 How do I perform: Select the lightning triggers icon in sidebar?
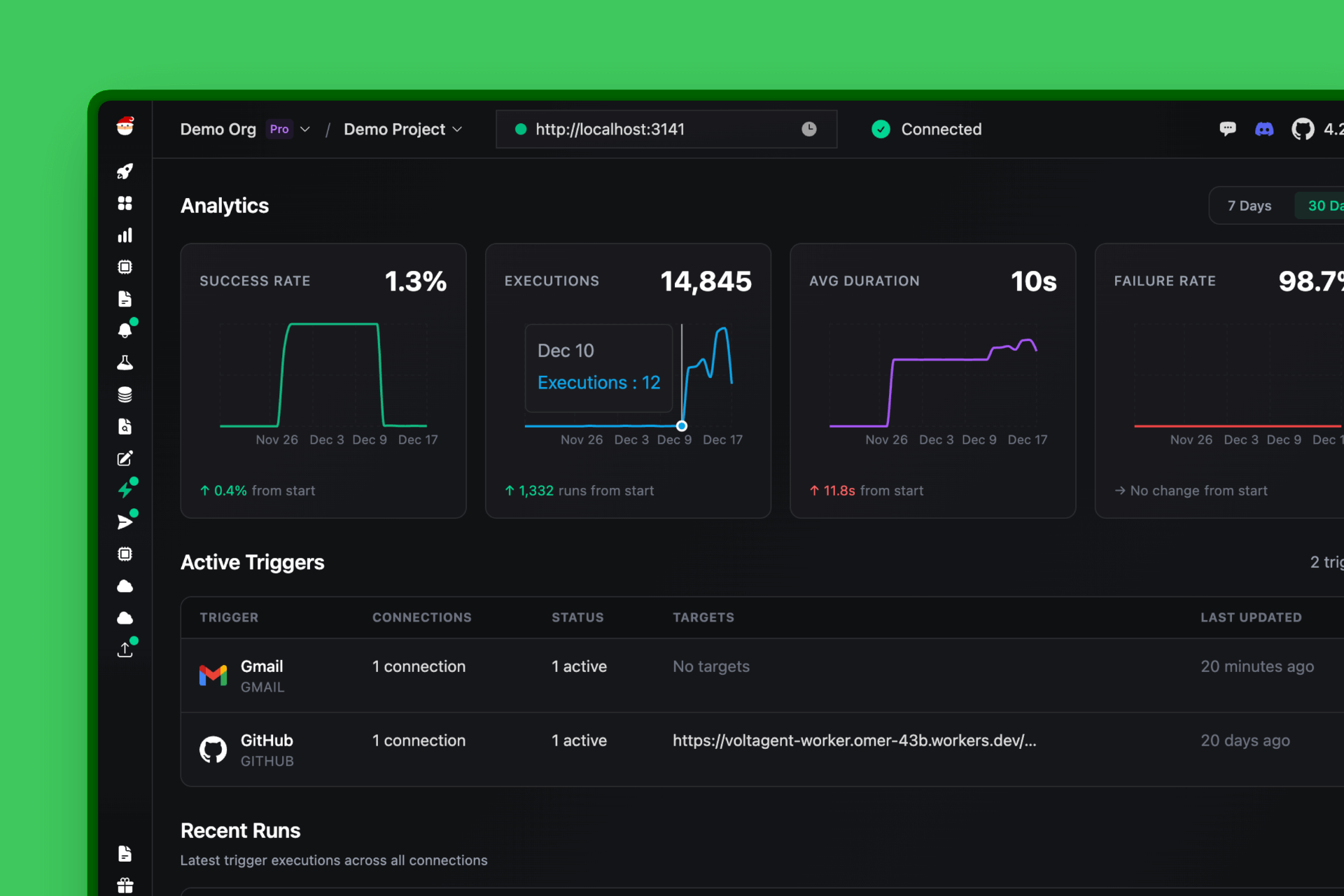126,489
